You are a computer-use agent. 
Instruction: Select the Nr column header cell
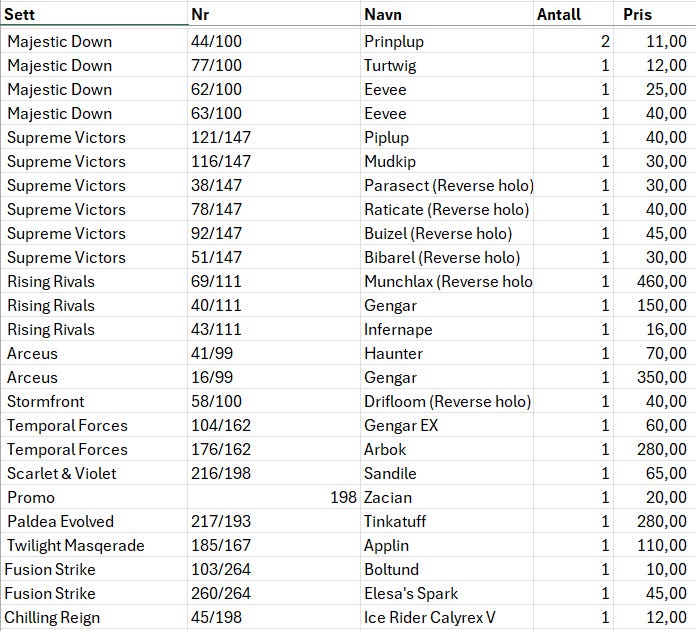(274, 14)
